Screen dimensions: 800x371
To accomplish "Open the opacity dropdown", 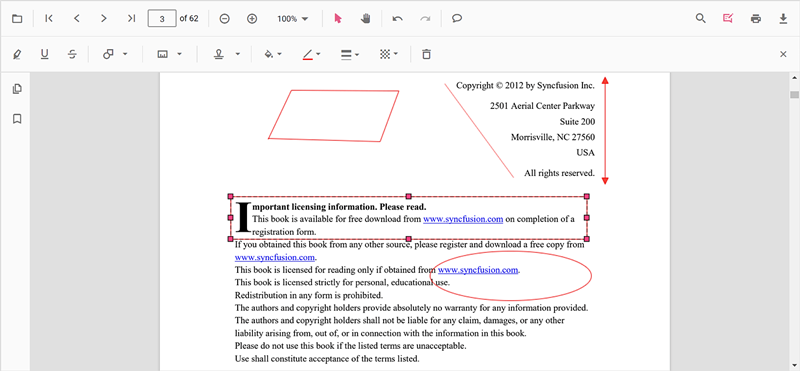I will (x=388, y=55).
